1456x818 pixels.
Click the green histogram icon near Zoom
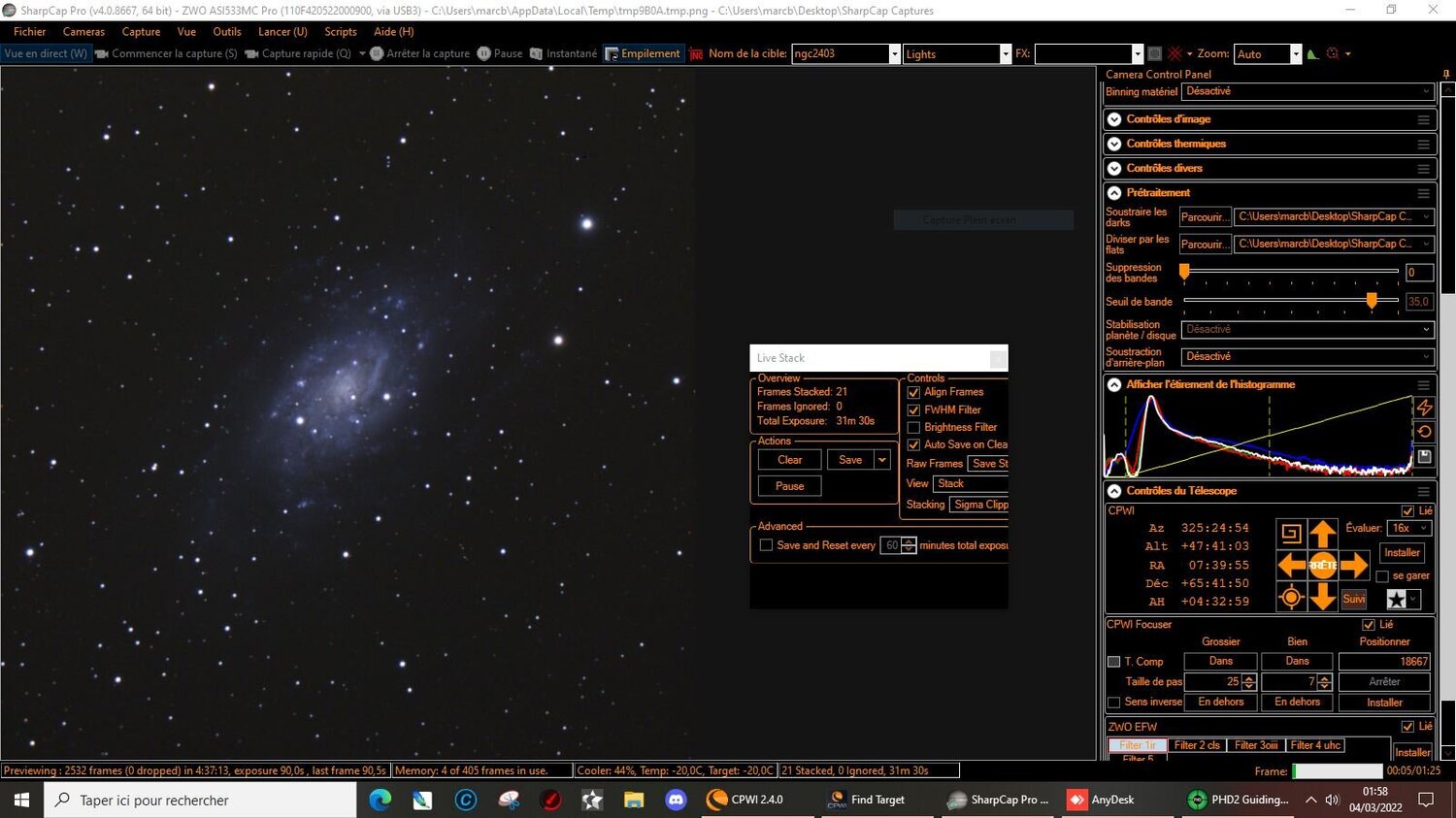(x=1312, y=53)
